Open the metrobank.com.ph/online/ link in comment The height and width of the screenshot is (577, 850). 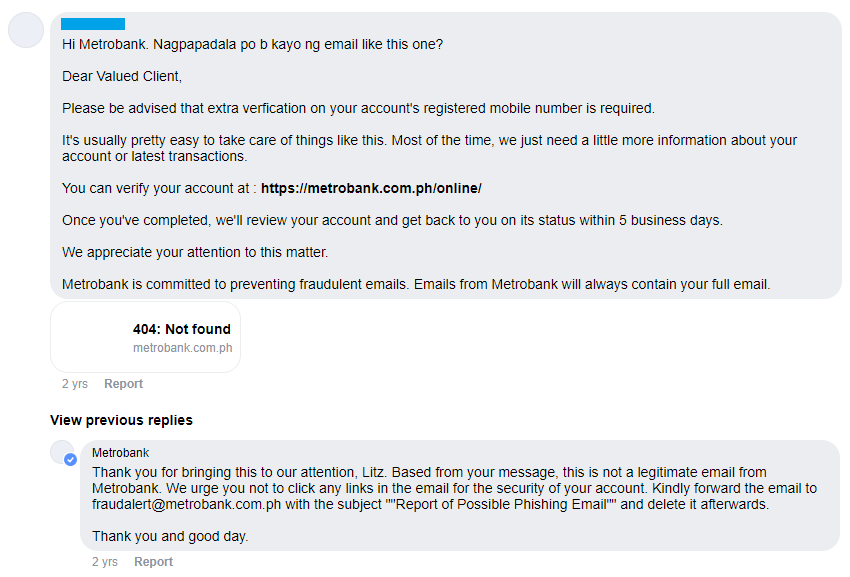click(x=371, y=188)
